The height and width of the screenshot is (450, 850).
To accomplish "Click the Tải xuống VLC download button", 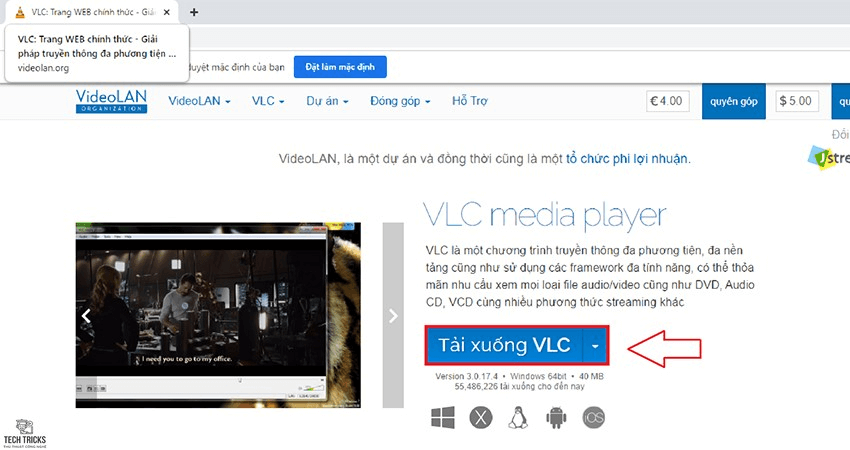I will [504, 345].
